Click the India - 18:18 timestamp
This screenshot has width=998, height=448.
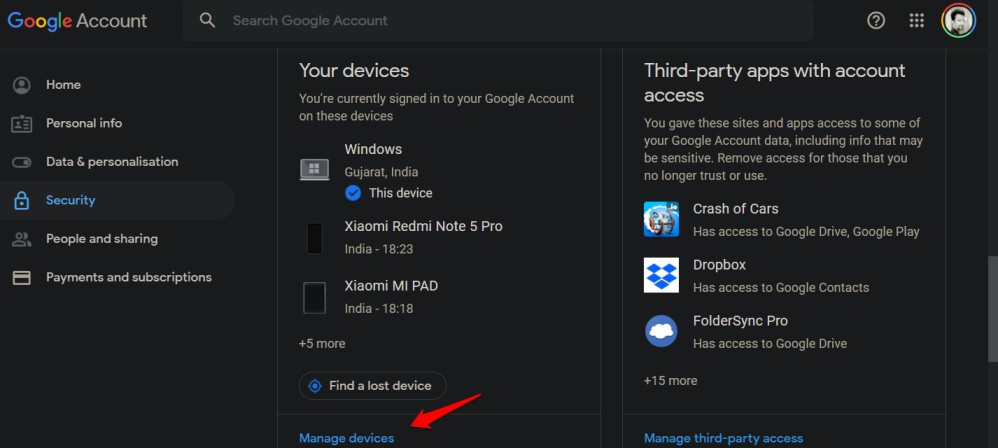[379, 309]
